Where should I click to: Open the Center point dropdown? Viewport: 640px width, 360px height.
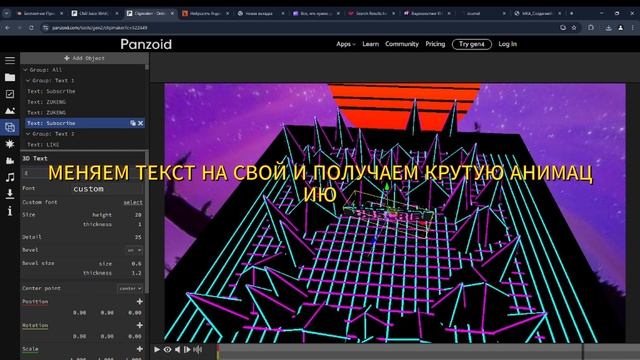tap(130, 288)
